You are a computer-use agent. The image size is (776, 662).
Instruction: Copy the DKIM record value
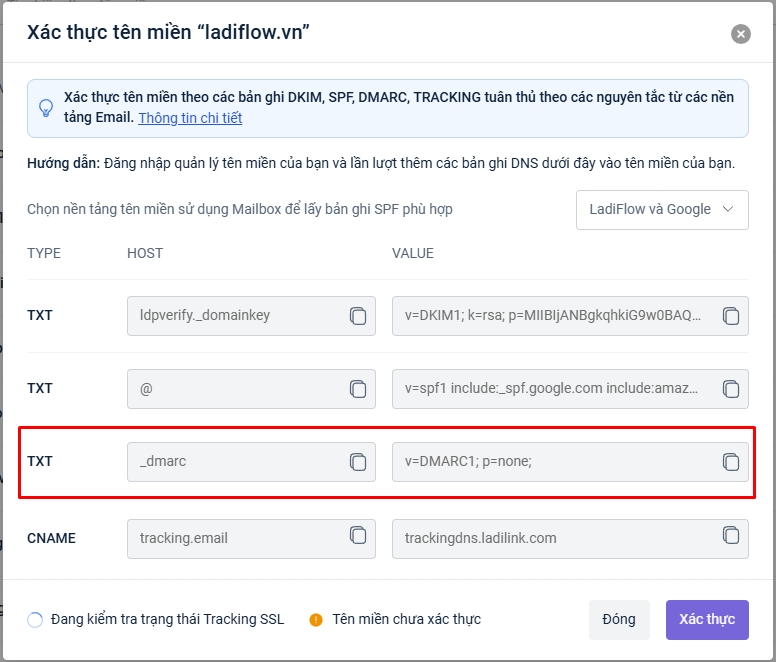coord(731,316)
